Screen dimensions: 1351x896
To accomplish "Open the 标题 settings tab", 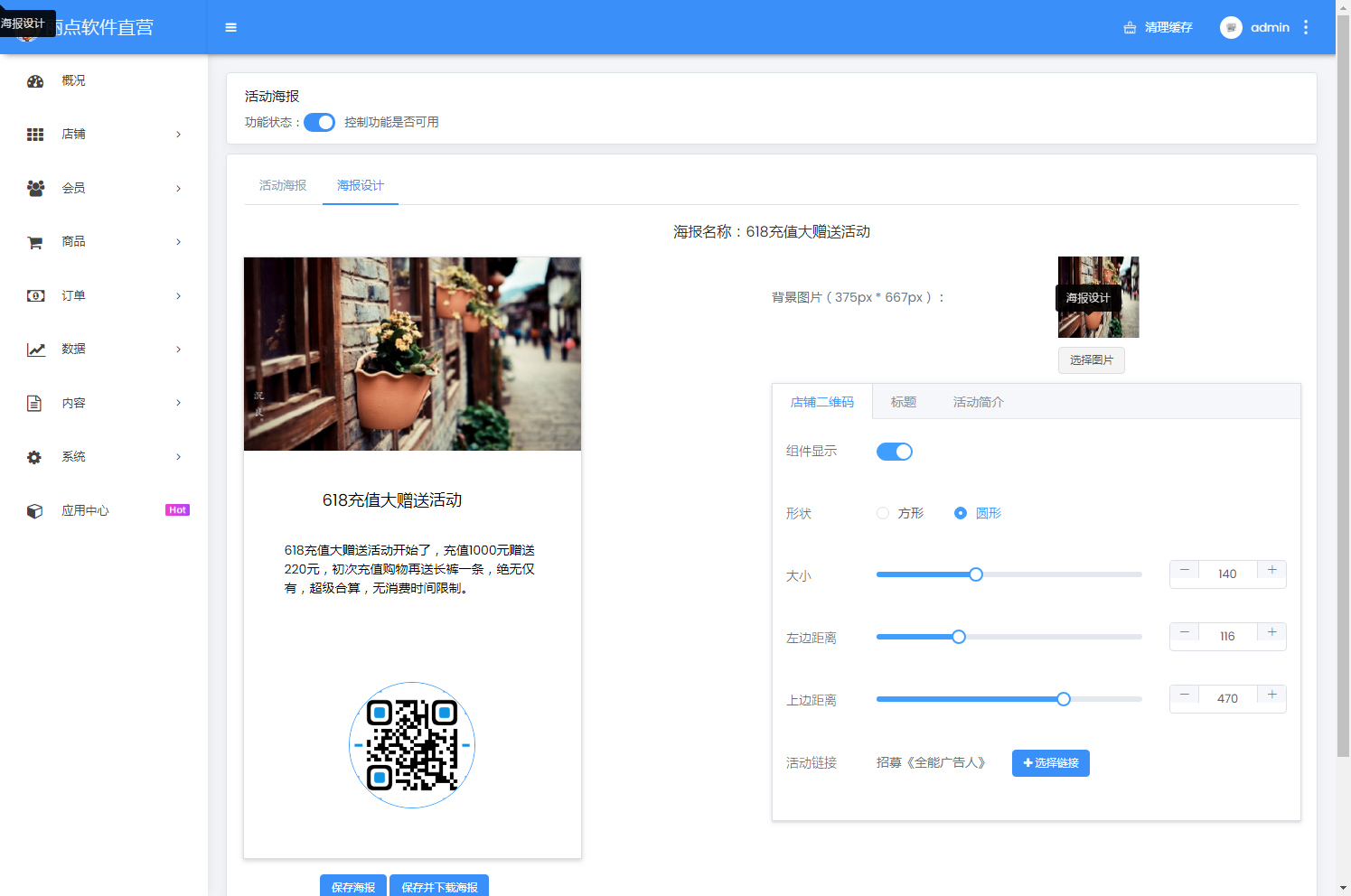I will click(x=904, y=402).
